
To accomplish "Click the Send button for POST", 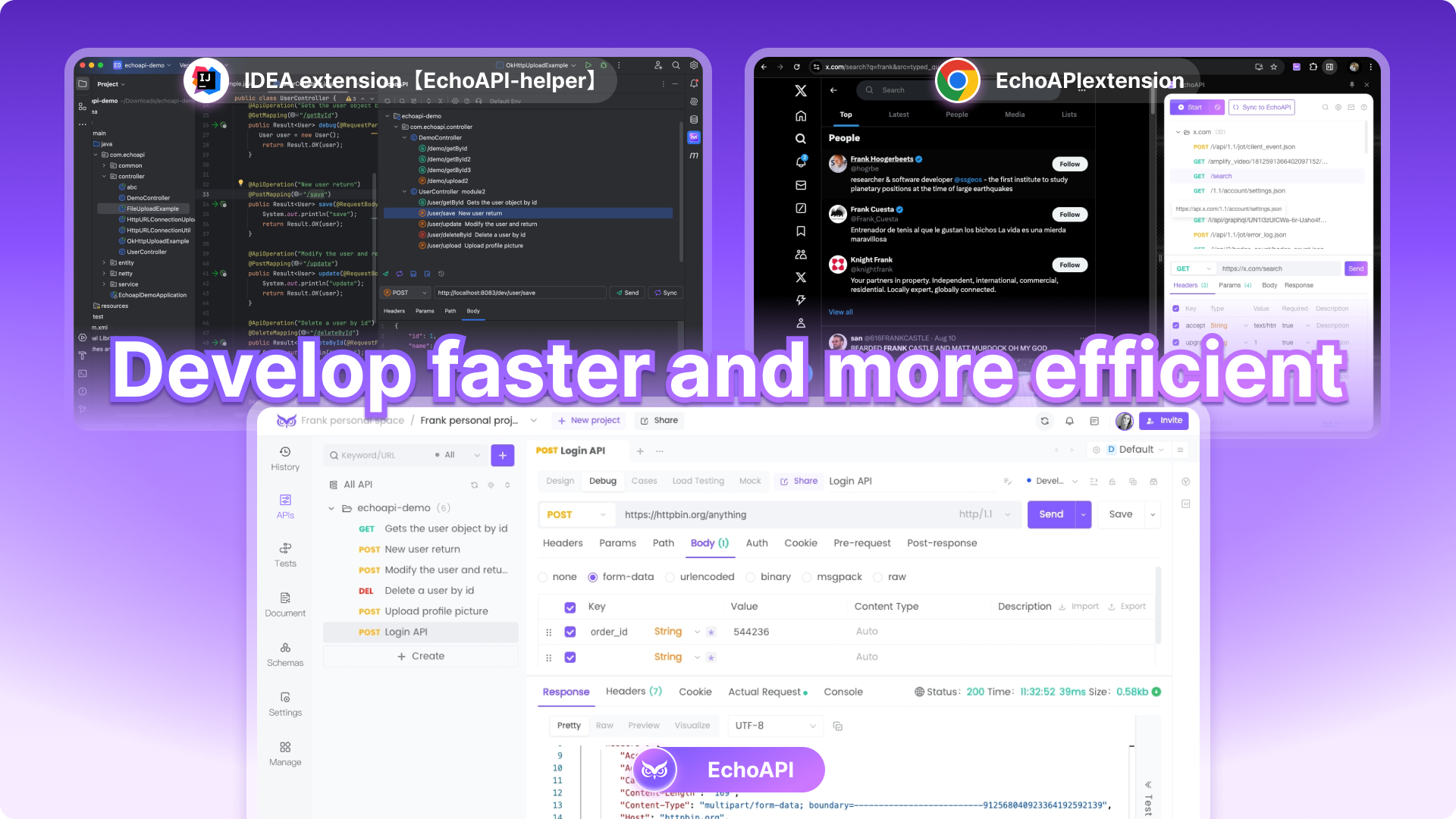I will (1051, 514).
